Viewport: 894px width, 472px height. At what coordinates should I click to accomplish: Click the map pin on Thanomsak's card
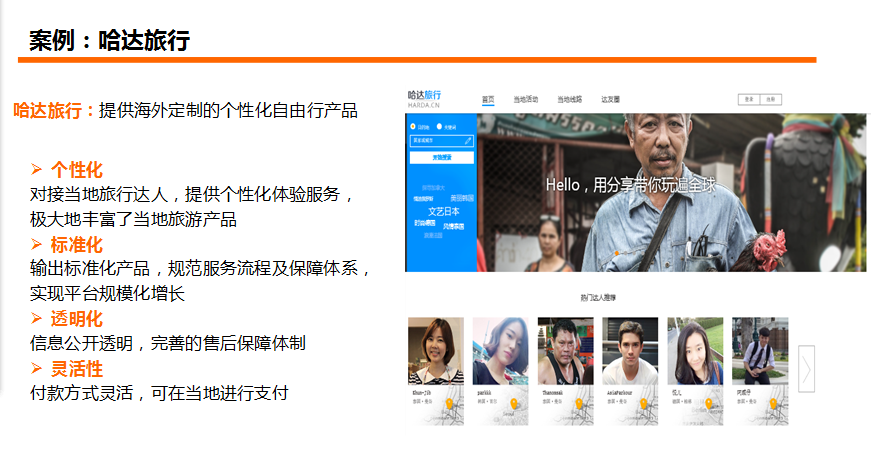click(x=577, y=405)
